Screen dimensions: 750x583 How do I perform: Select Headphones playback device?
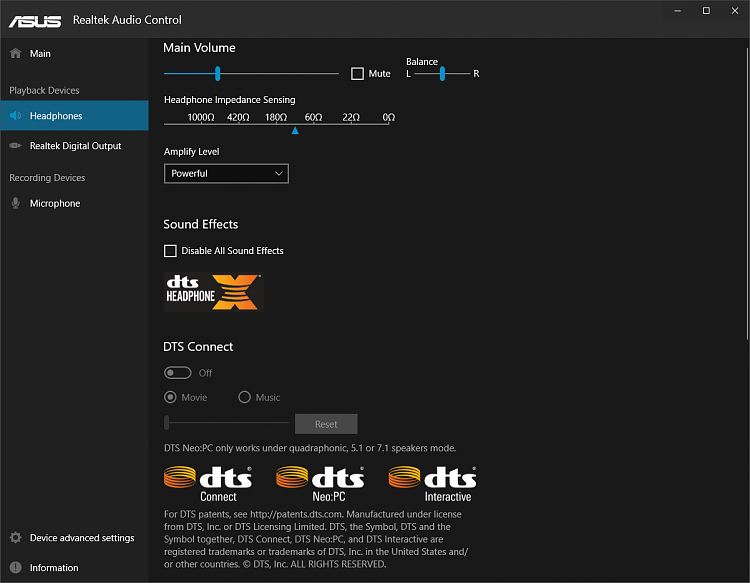(75, 115)
